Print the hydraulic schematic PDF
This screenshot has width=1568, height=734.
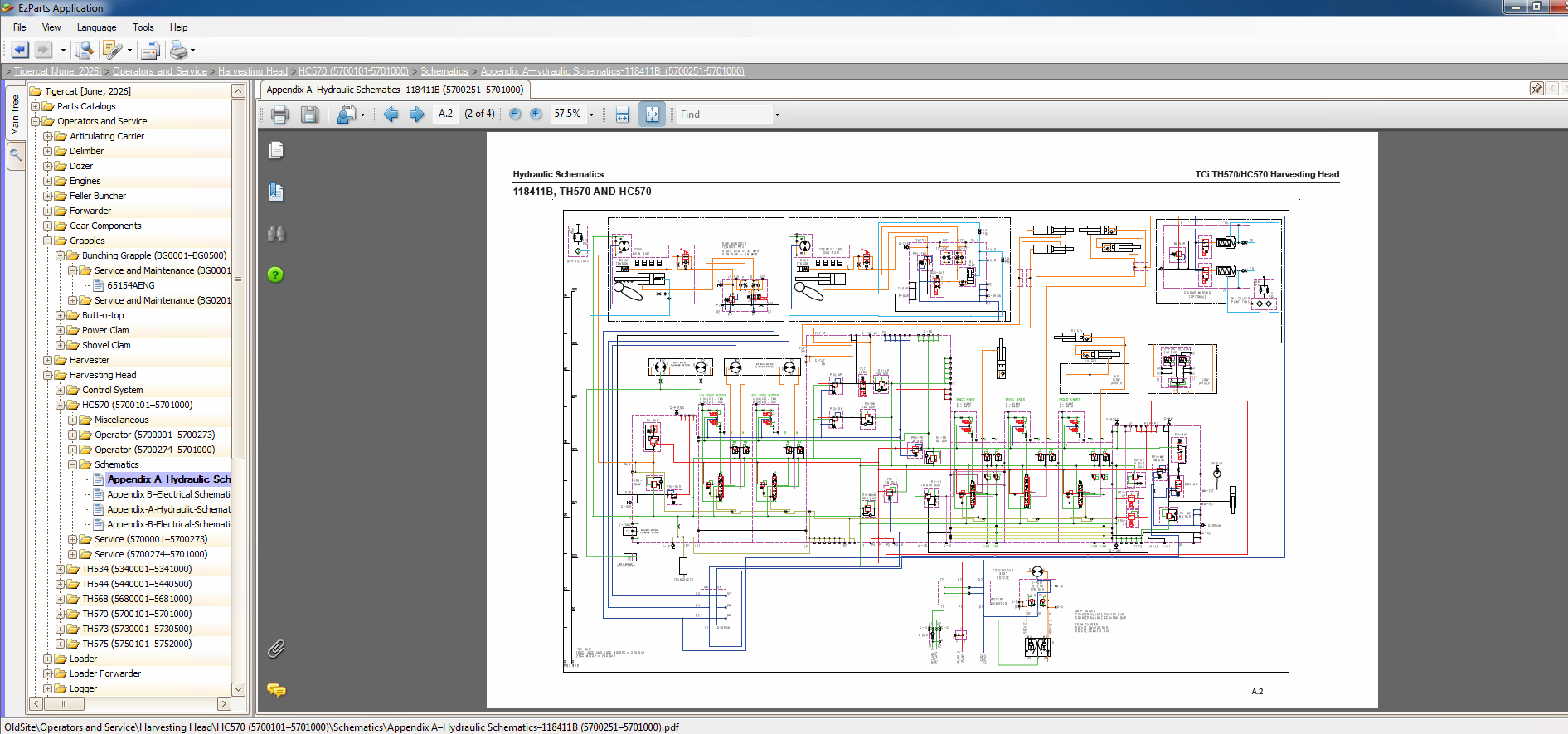[279, 114]
